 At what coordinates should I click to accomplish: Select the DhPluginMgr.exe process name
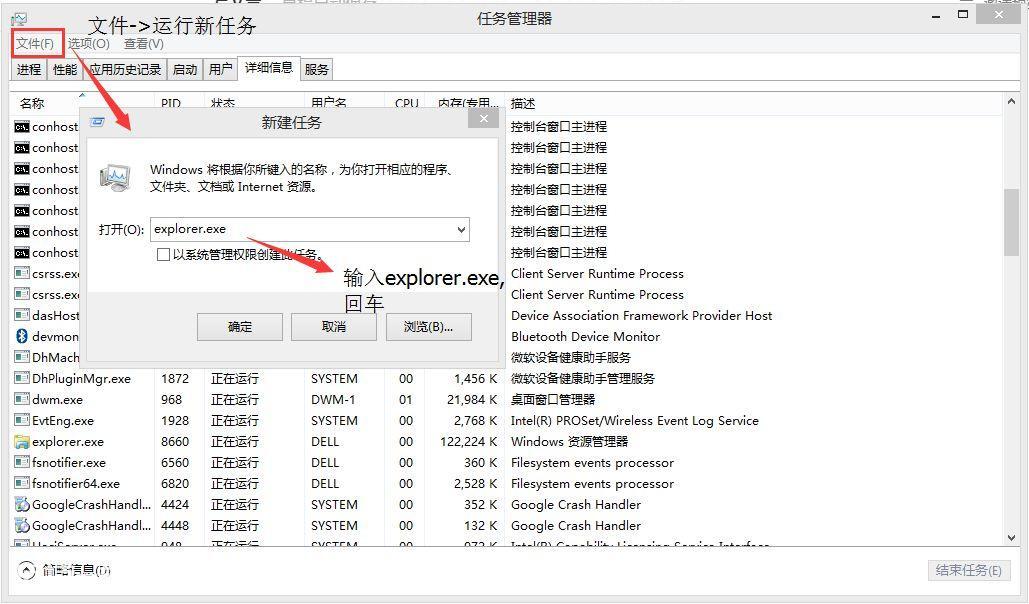click(x=81, y=378)
